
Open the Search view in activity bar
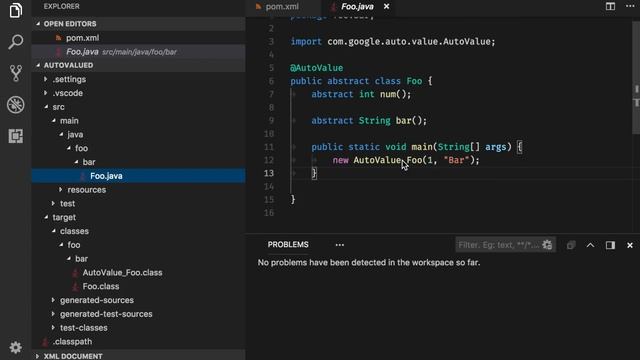[x=16, y=42]
